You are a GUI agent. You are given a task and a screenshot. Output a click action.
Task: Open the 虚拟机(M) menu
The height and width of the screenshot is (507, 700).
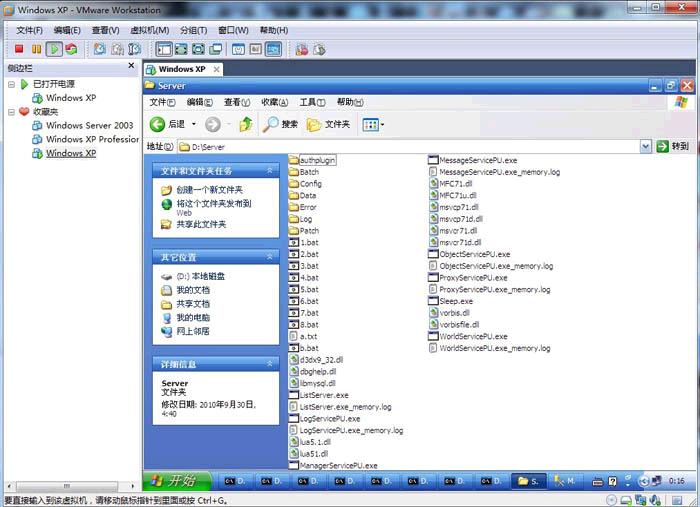(147, 30)
